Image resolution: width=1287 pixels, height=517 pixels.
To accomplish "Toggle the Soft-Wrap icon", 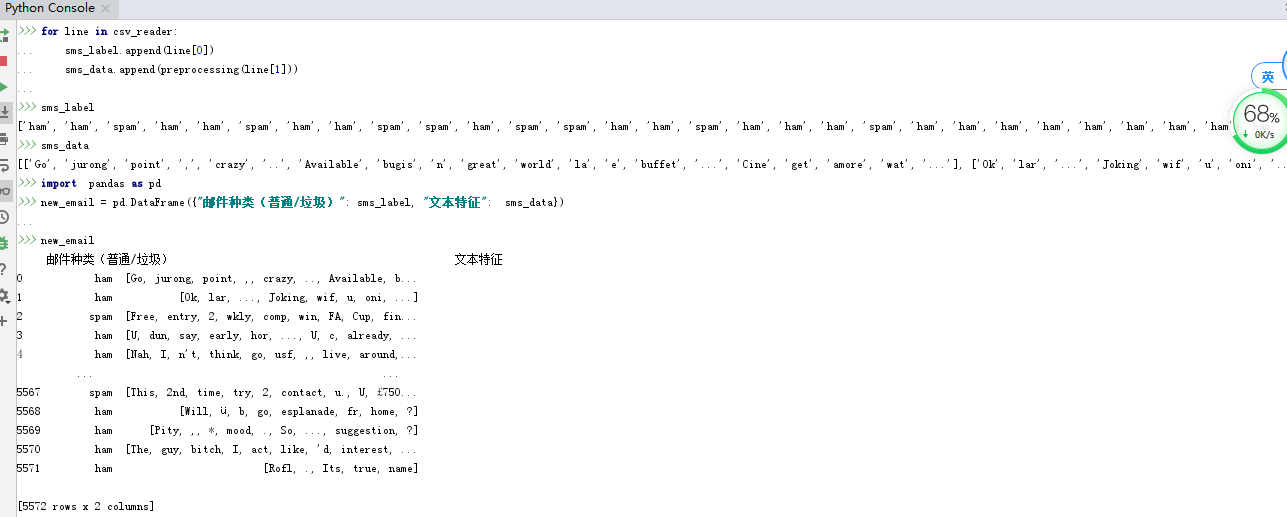I will click(x=4, y=165).
